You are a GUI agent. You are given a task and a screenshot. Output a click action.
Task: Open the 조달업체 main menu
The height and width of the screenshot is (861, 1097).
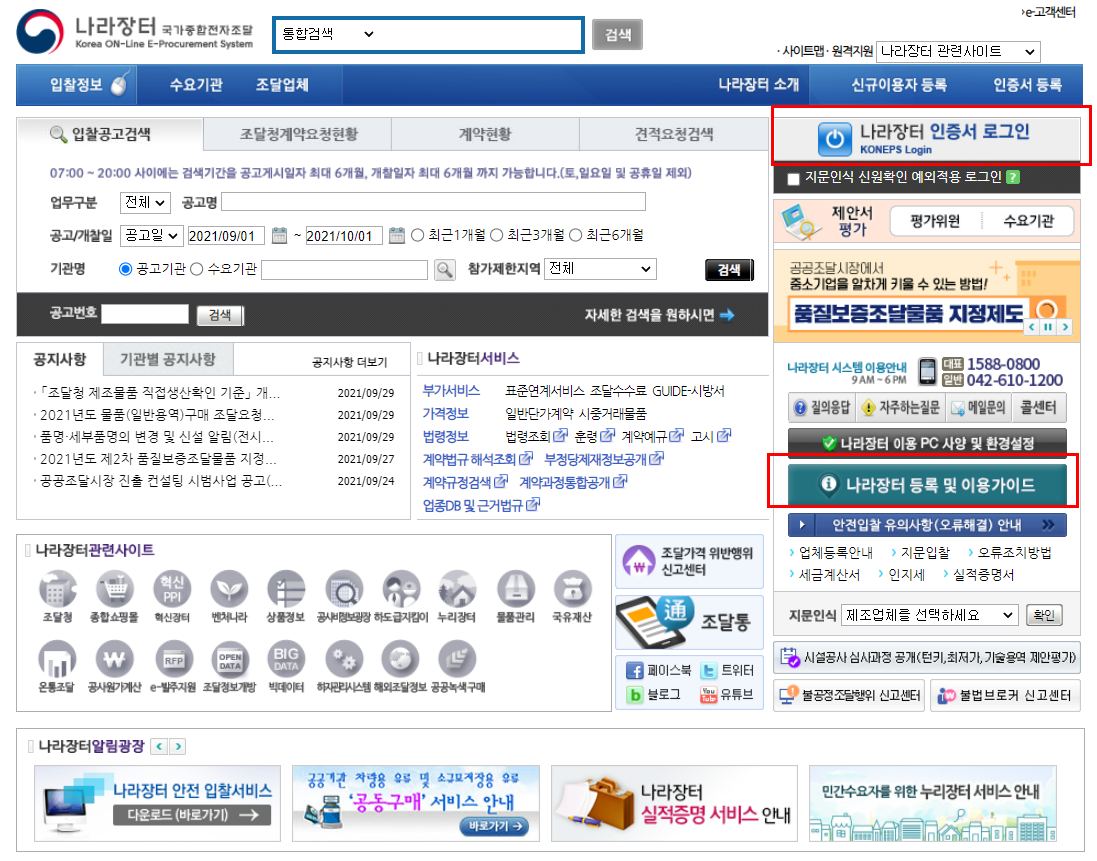click(282, 85)
